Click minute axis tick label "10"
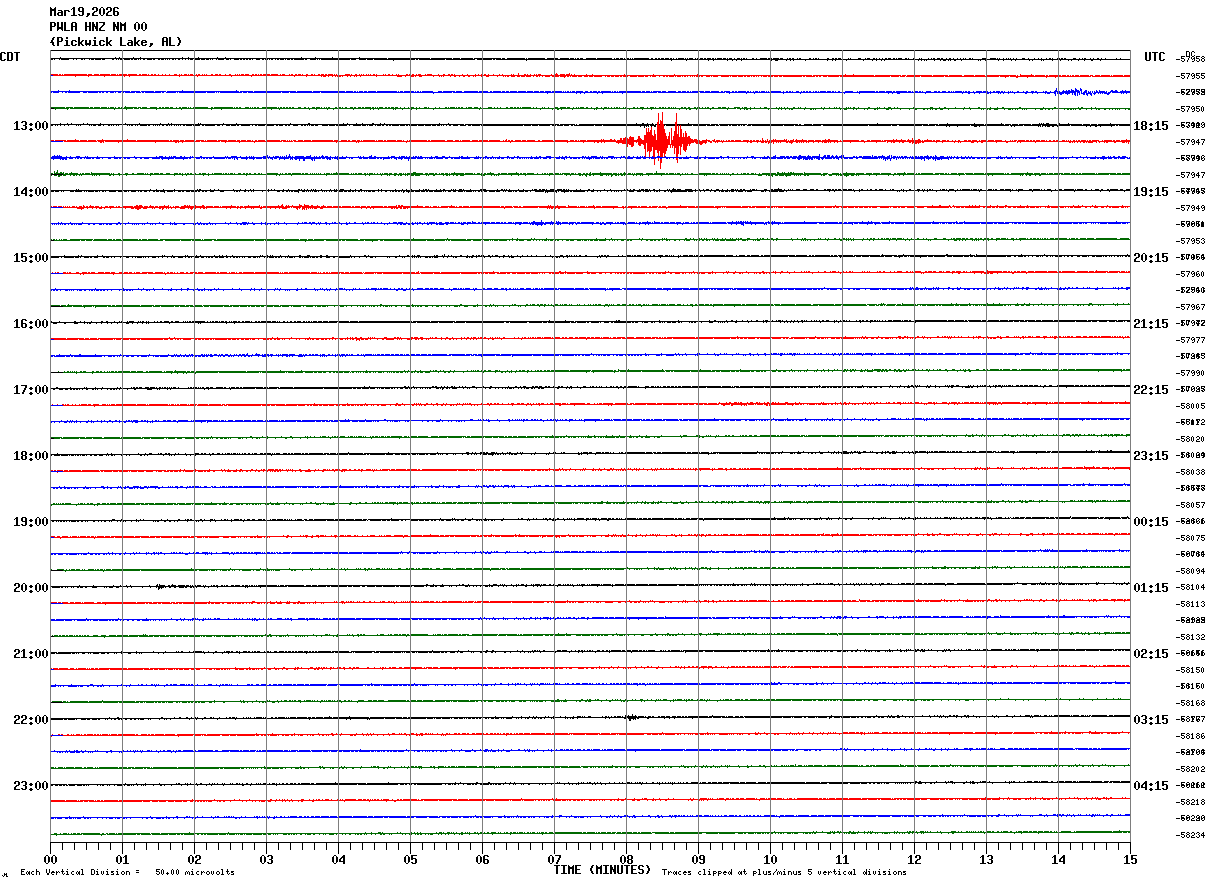This screenshot has width=1210, height=886. [x=770, y=859]
